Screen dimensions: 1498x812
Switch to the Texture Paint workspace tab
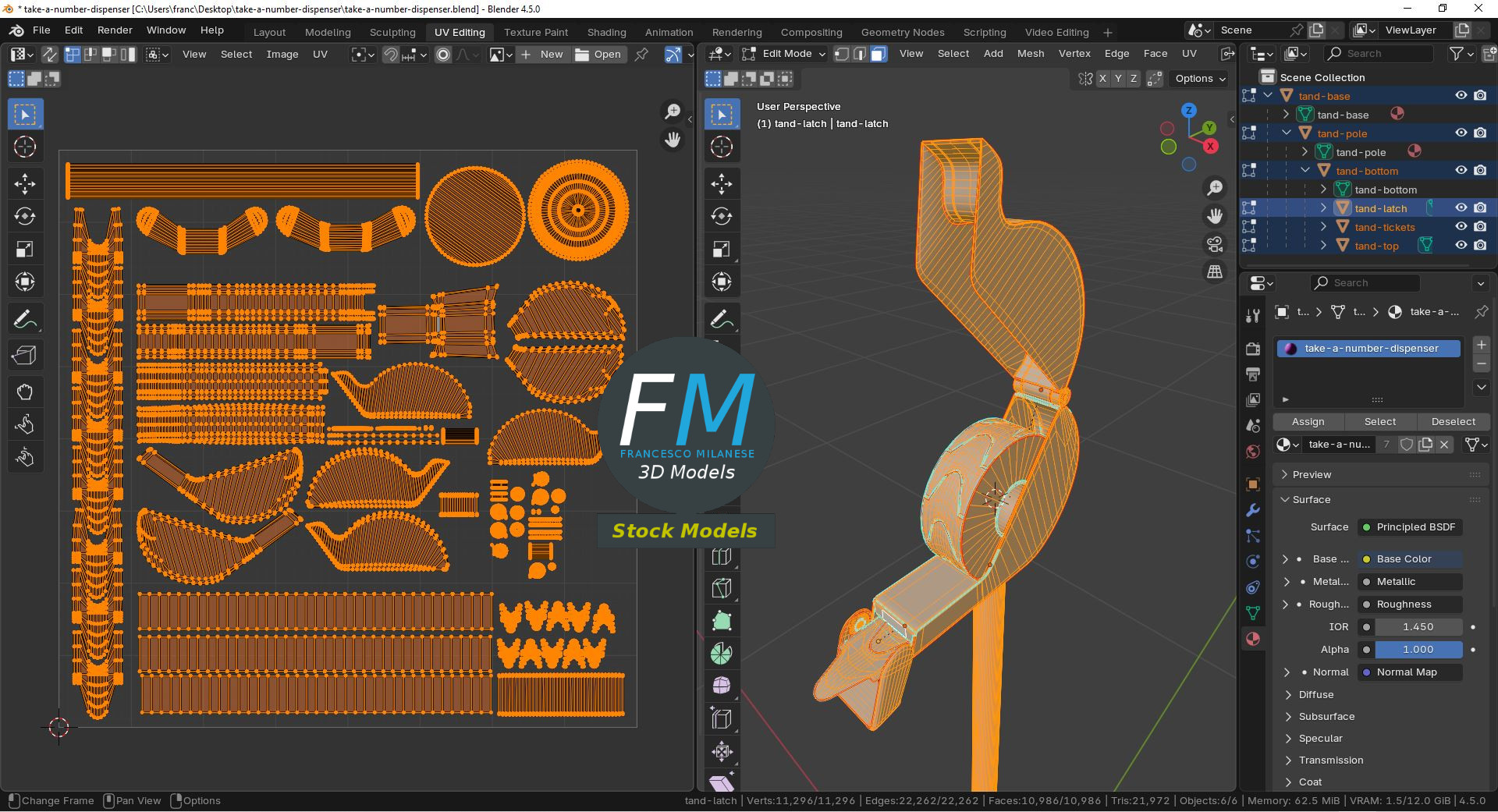point(535,32)
